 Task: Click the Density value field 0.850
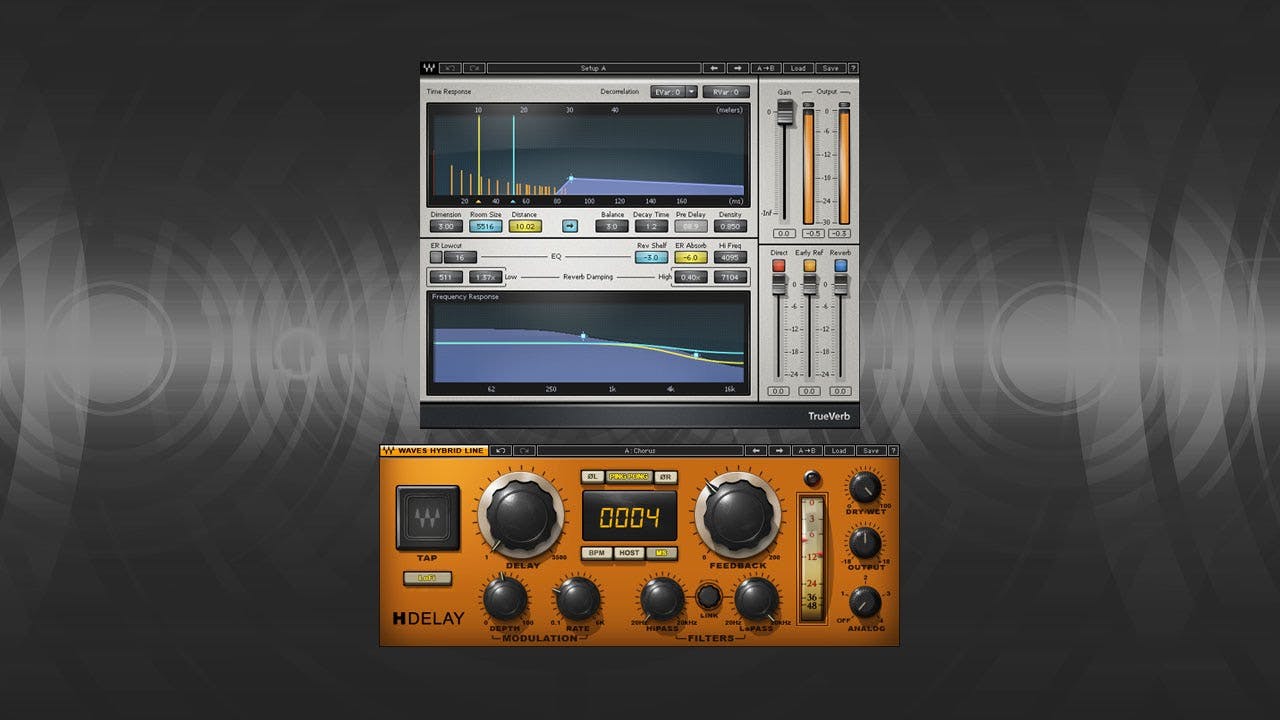[x=731, y=226]
